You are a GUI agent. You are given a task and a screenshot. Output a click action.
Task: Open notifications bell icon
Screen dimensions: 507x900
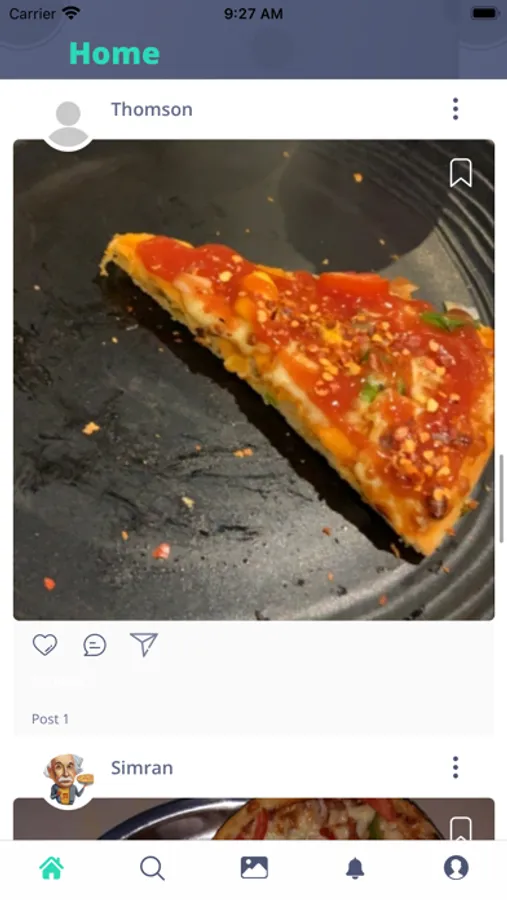click(355, 868)
